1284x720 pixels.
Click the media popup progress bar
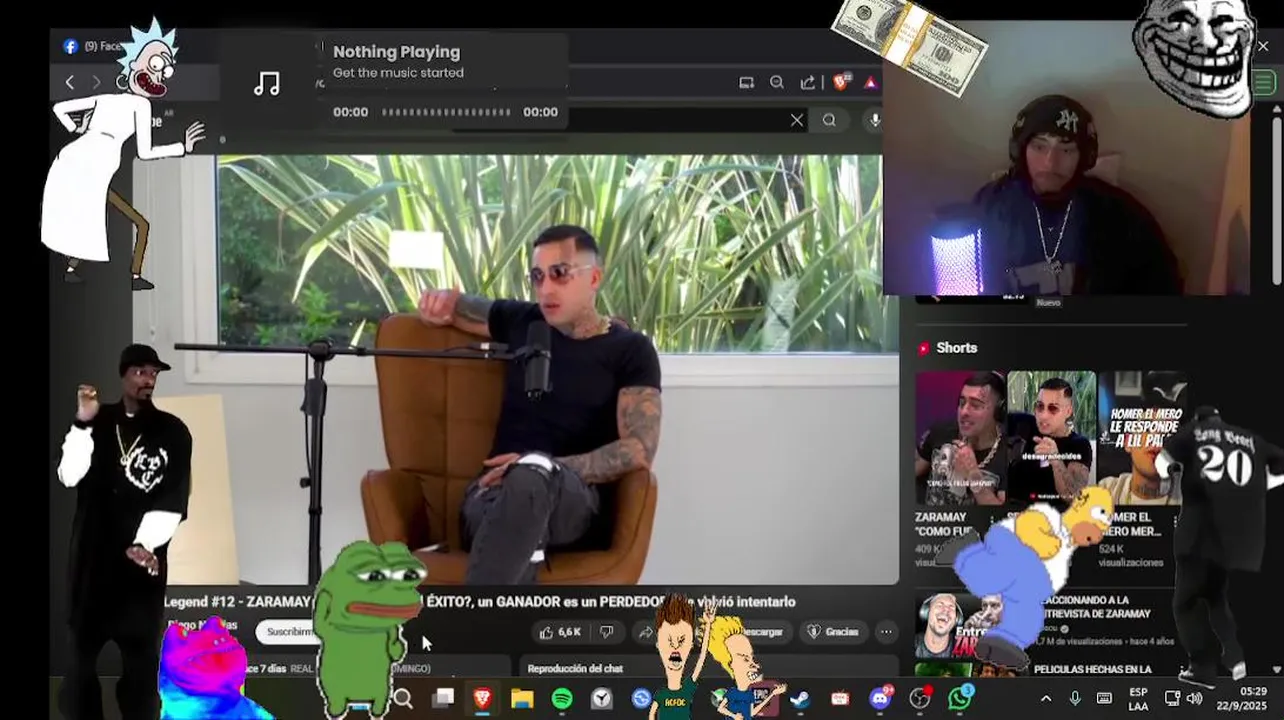(446, 112)
